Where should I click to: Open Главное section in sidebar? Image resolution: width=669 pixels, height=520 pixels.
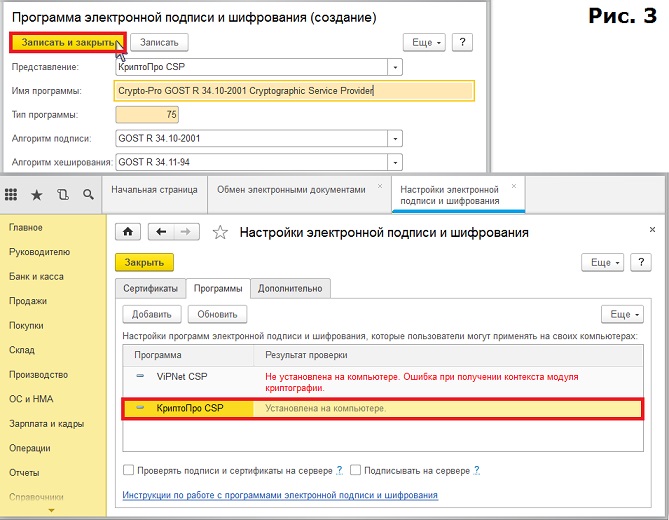tap(26, 227)
